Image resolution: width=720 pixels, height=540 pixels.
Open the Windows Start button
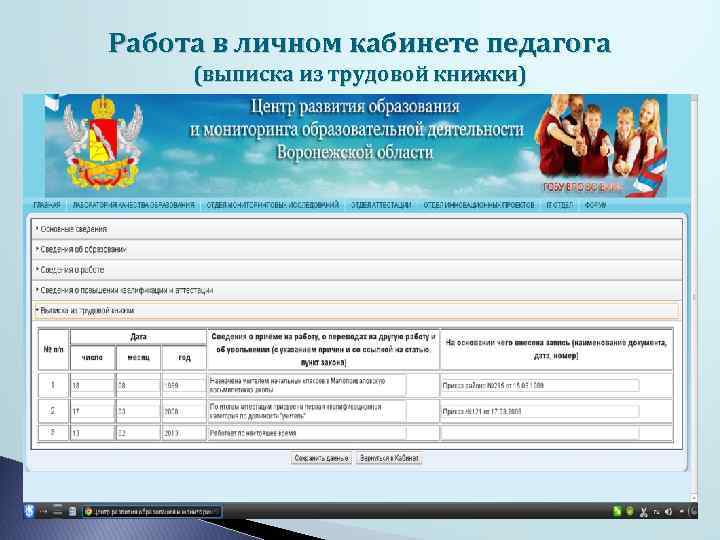(x=29, y=511)
